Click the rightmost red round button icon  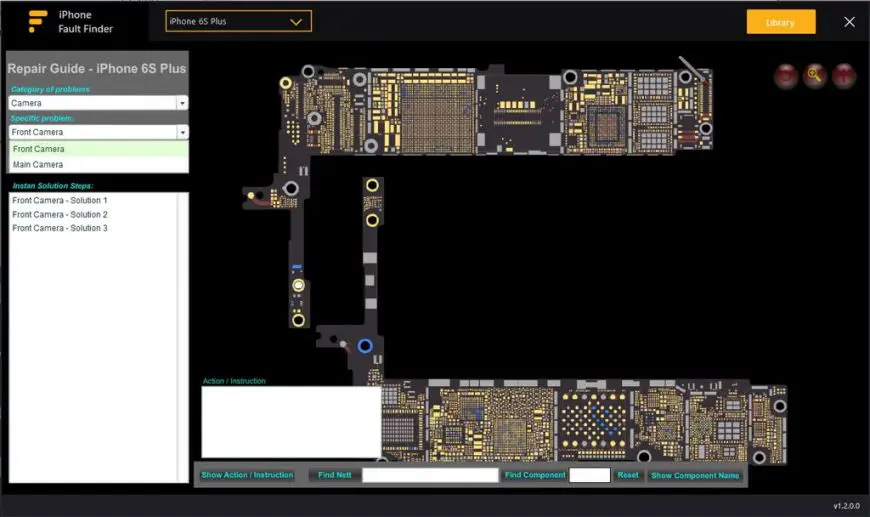click(x=843, y=75)
